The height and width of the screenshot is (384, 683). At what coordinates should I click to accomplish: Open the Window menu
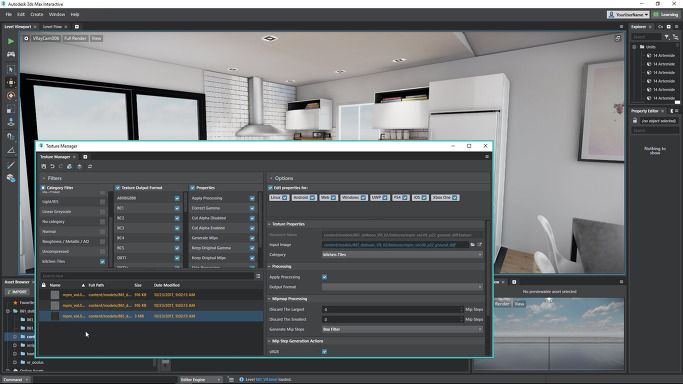(57, 14)
